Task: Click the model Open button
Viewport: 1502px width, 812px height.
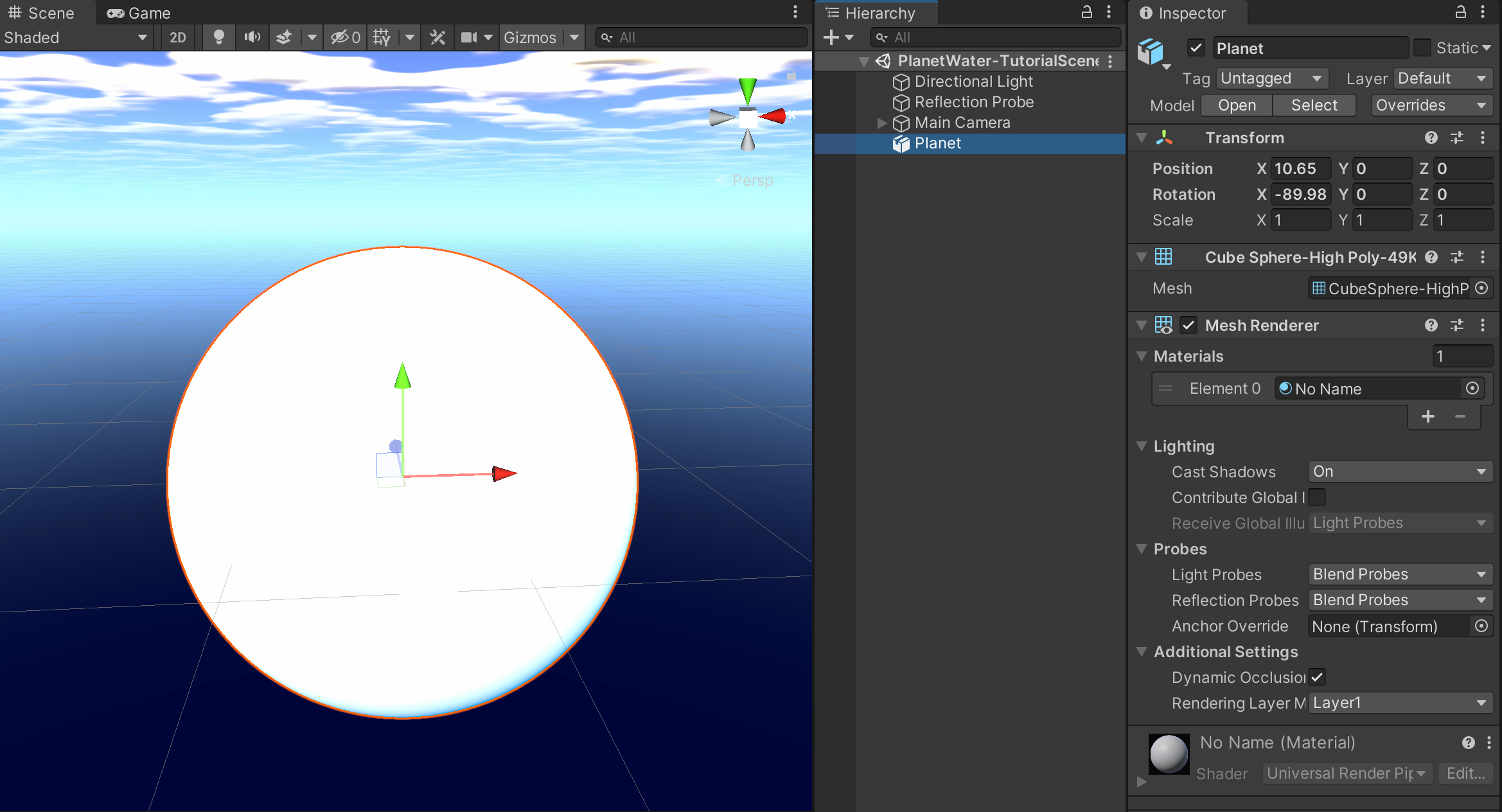Action: pos(1237,105)
